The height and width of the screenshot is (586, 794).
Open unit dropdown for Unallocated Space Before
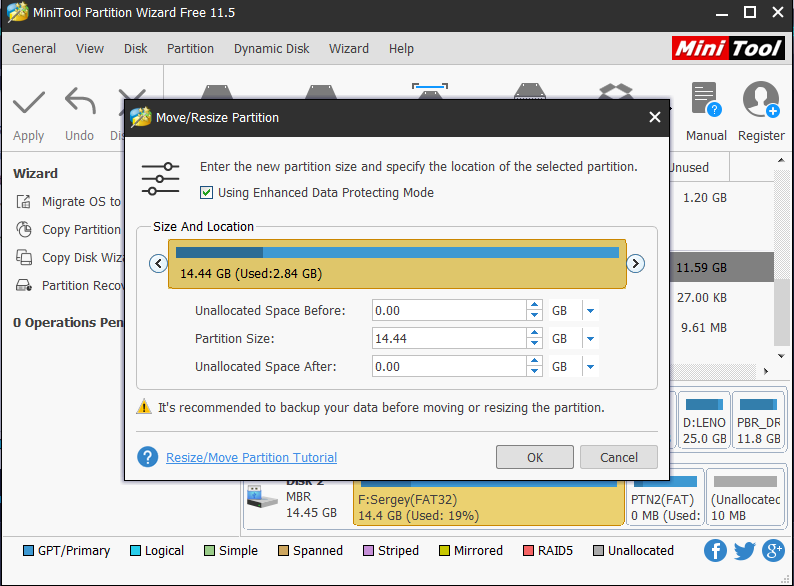590,310
